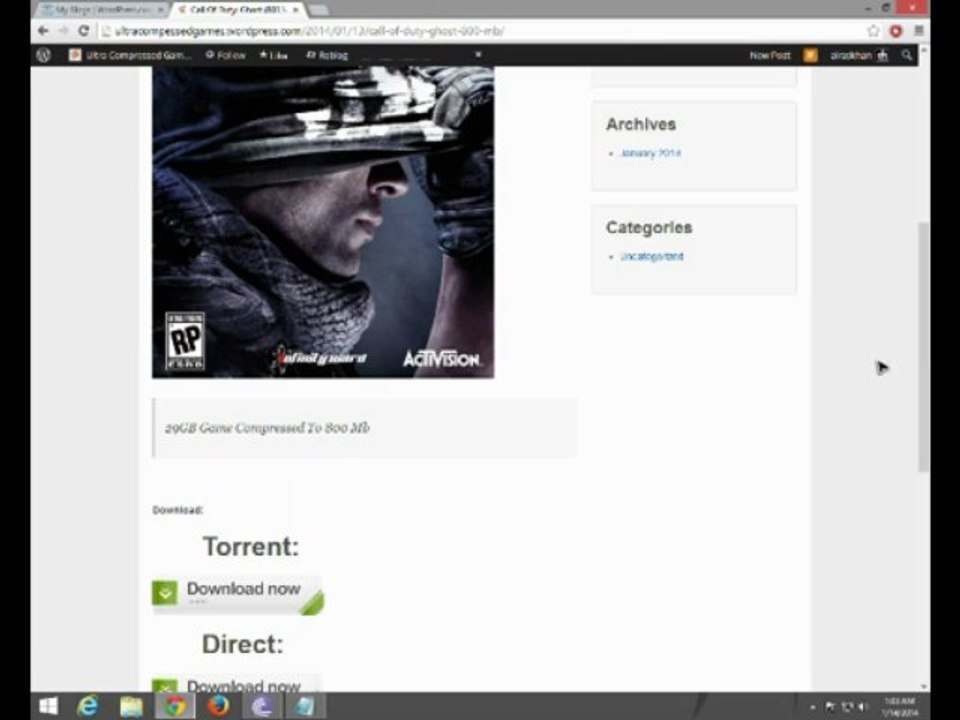Click the small Download: label
Viewport: 960px width, 720px height.
tap(178, 510)
